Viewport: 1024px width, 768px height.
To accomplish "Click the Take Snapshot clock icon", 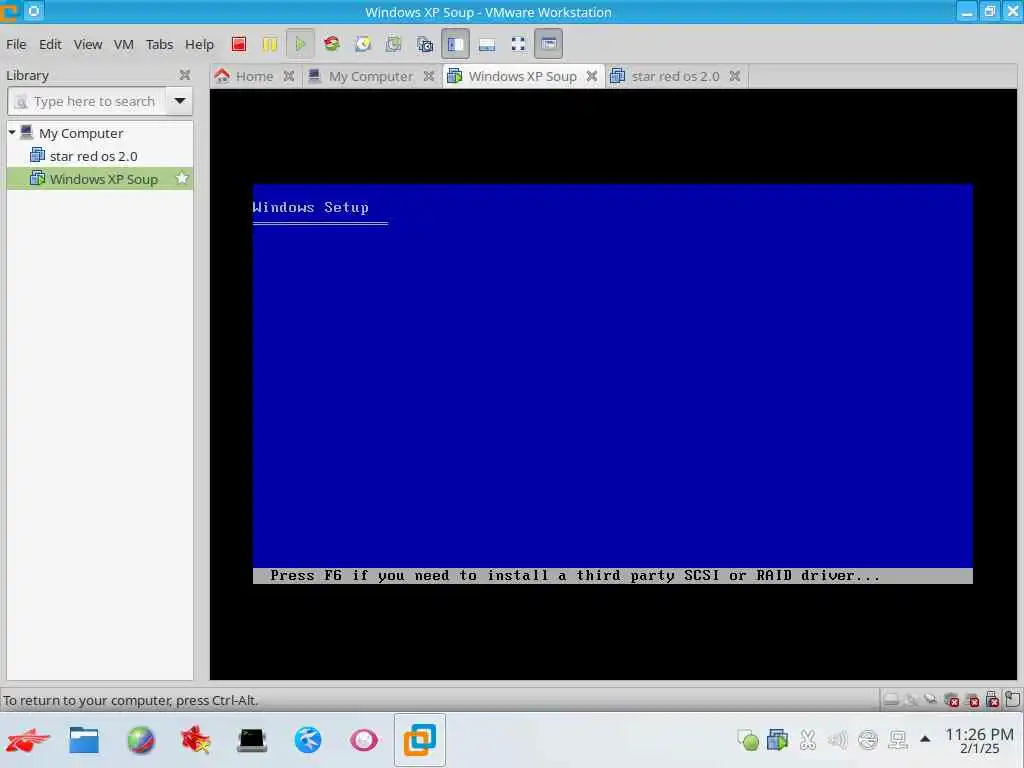I will [x=363, y=44].
